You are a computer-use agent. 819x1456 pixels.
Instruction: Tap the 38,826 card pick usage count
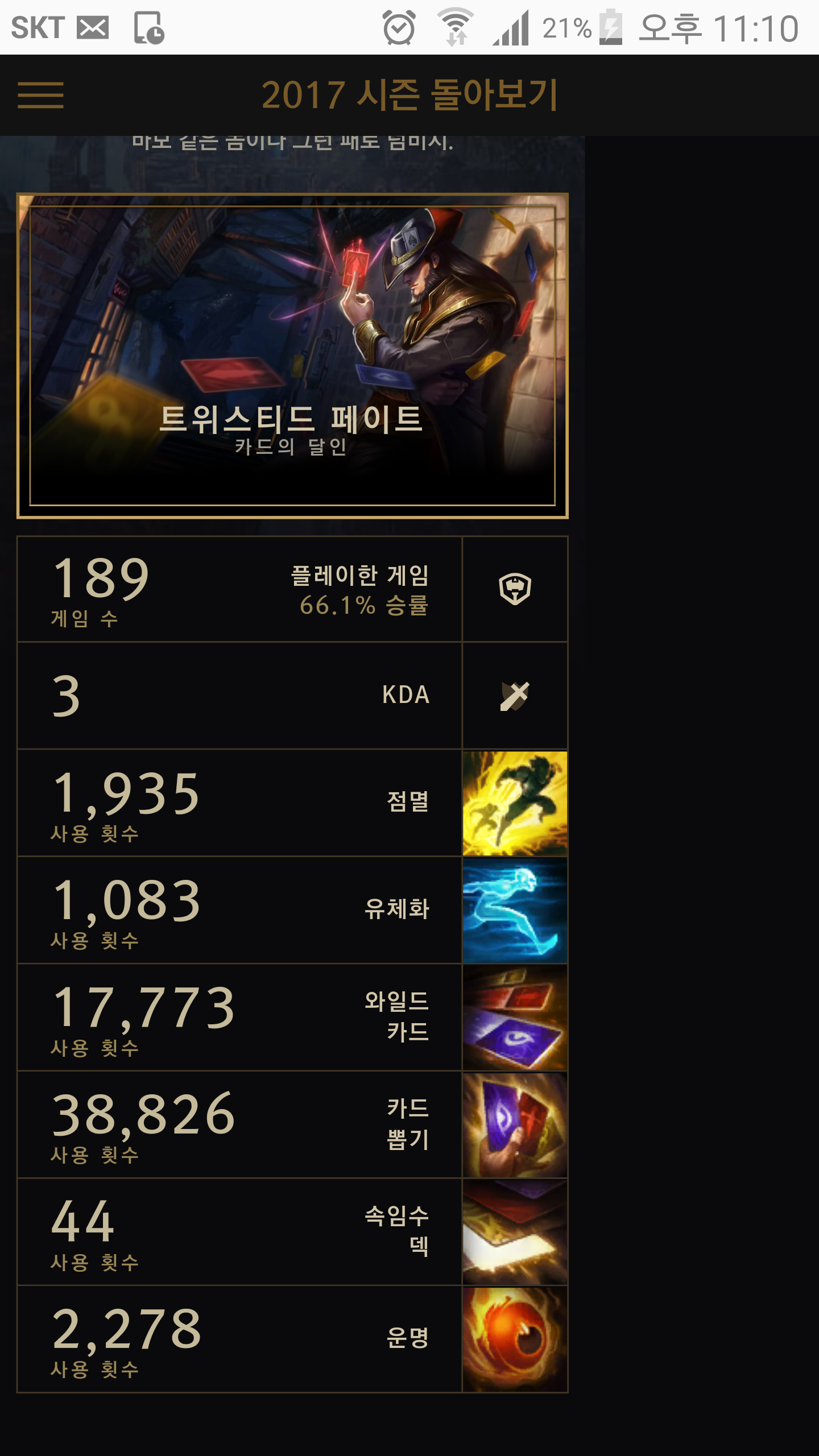[143, 1114]
